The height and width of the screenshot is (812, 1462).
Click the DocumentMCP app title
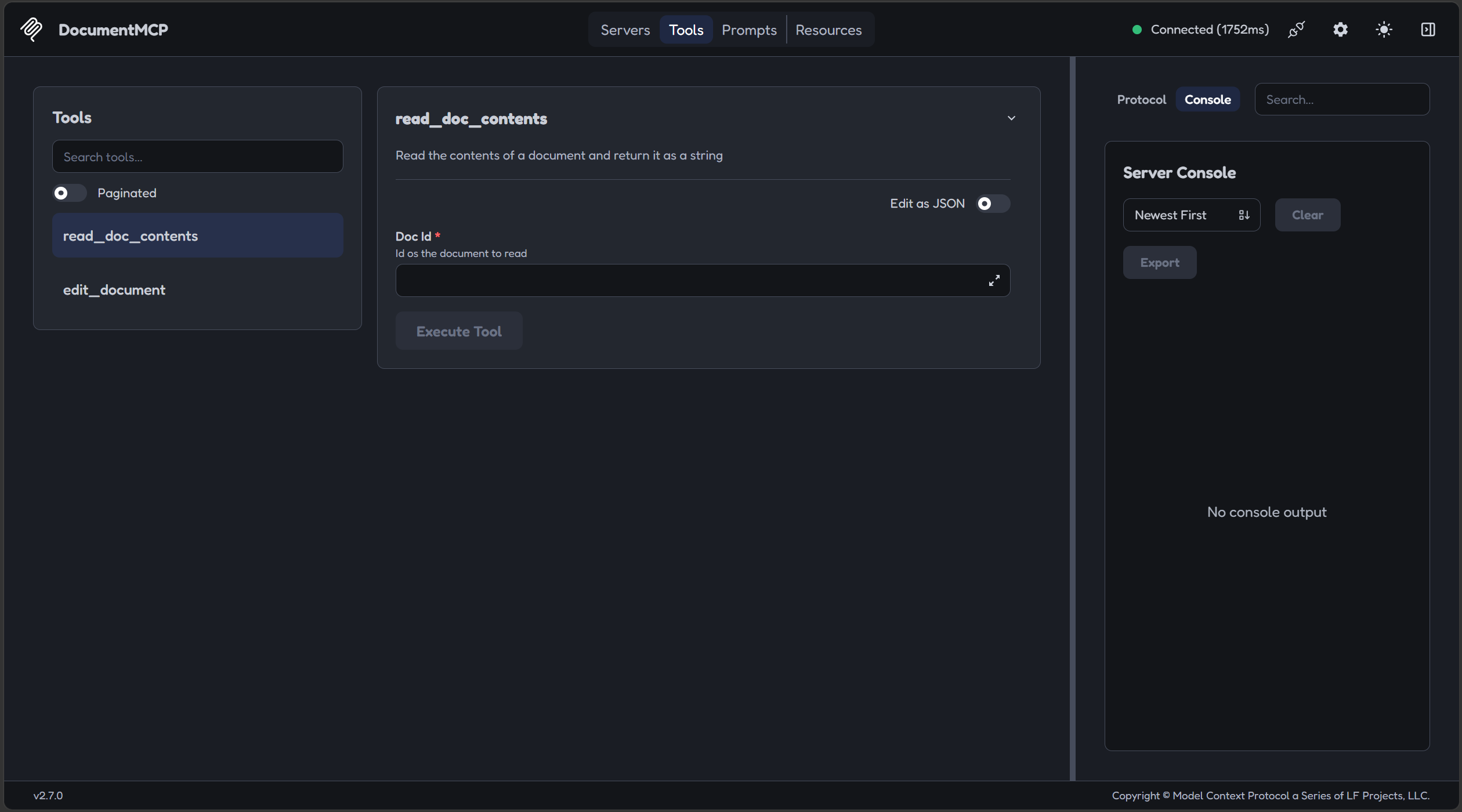113,30
